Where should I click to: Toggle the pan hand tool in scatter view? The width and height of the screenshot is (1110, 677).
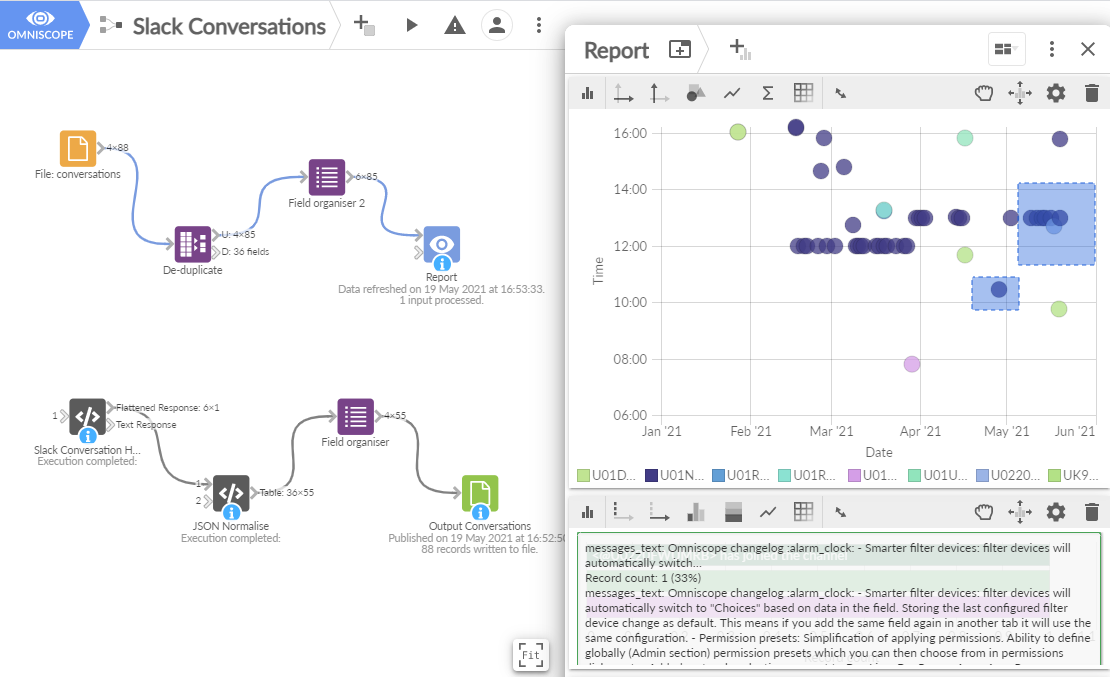tap(984, 93)
